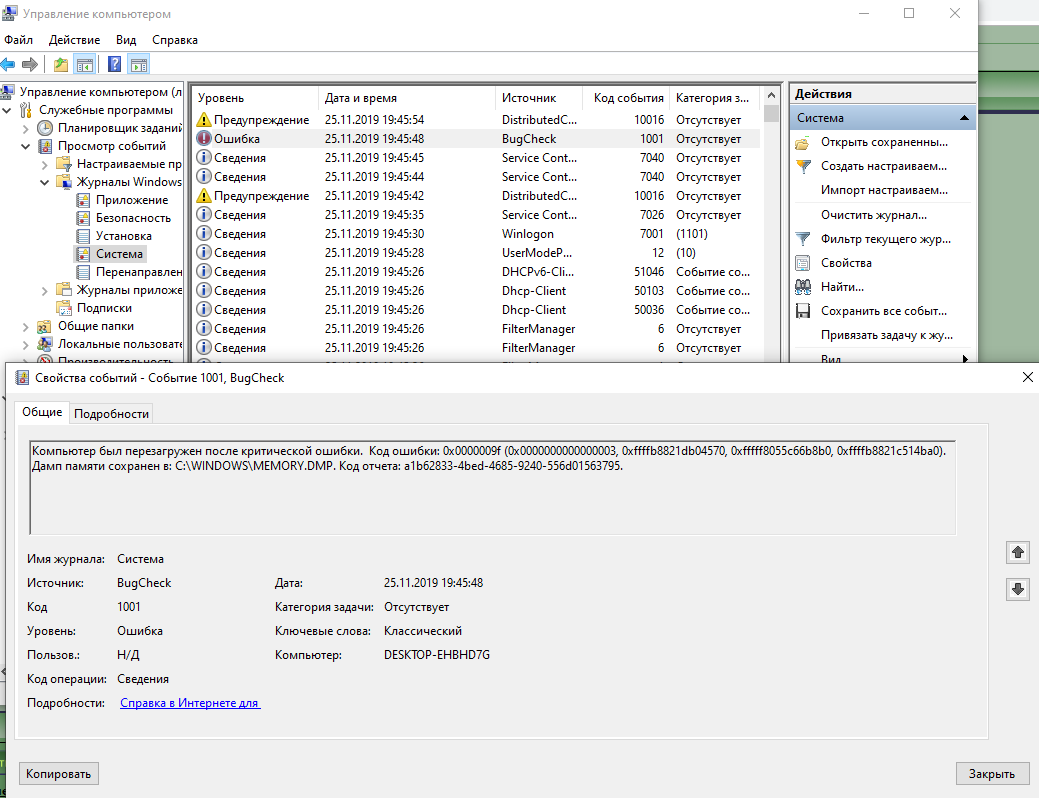Toggle the Show/Hide Action Pane icon

pos(139,64)
